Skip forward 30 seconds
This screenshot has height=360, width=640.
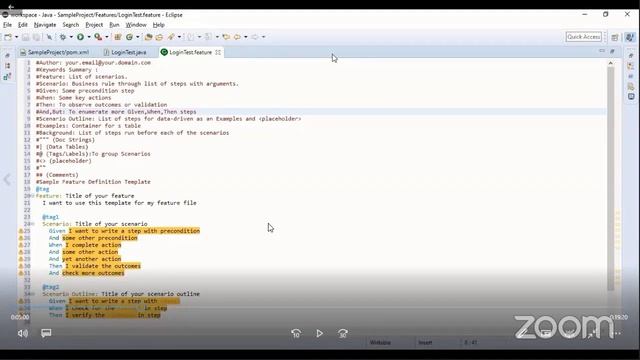tap(343, 333)
